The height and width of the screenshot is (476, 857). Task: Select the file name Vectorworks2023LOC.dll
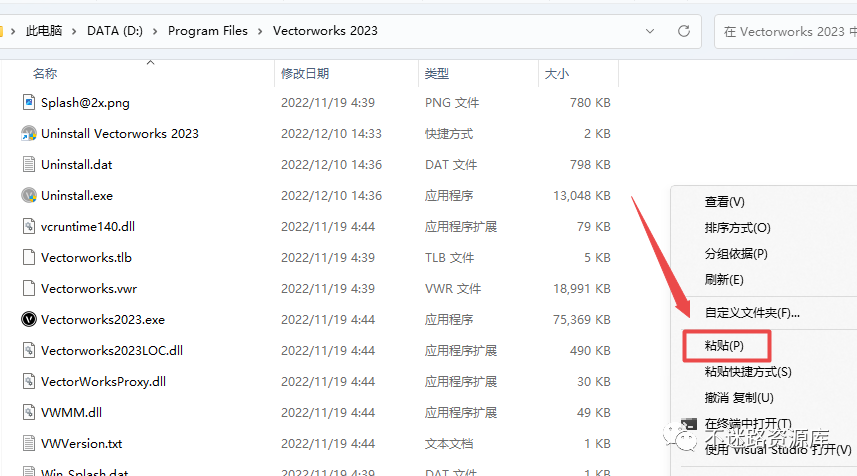112,350
